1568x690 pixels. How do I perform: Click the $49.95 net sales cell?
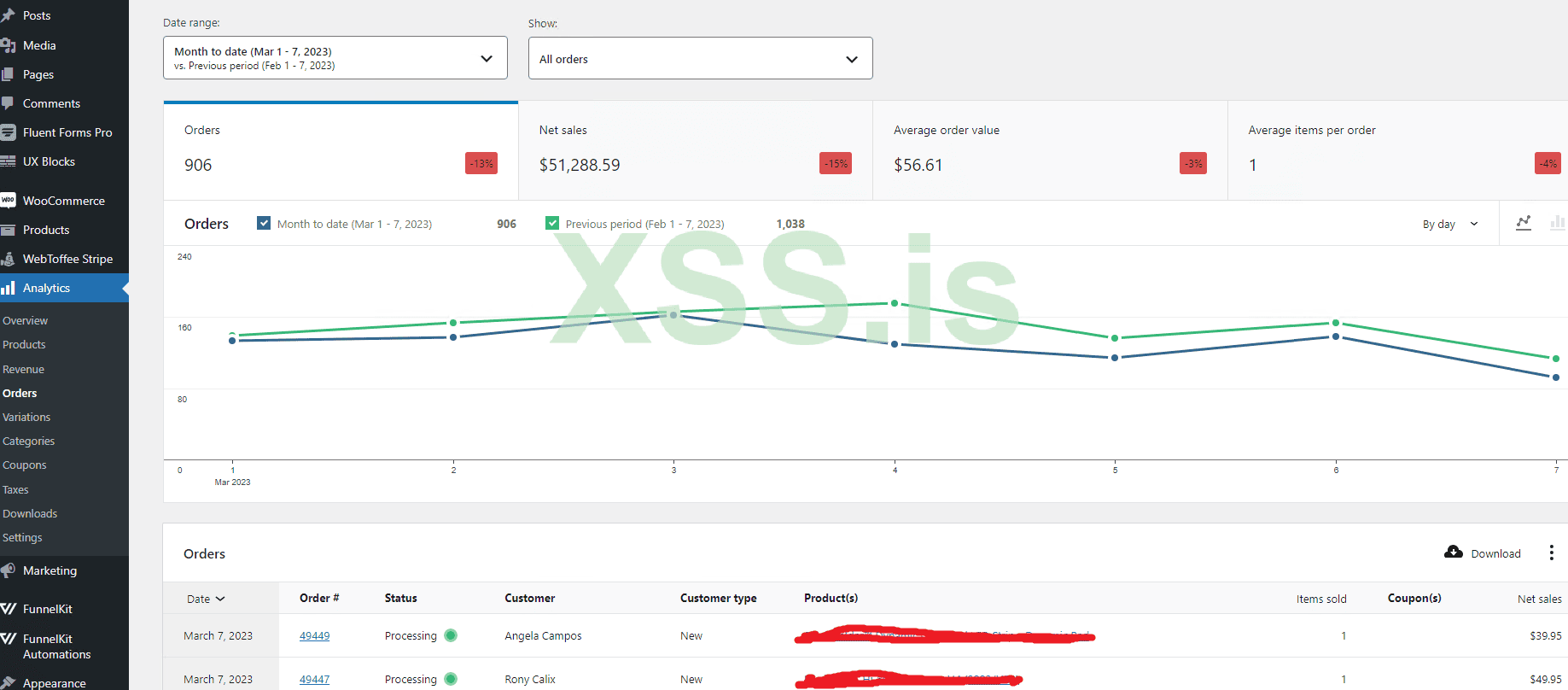[x=1546, y=679]
